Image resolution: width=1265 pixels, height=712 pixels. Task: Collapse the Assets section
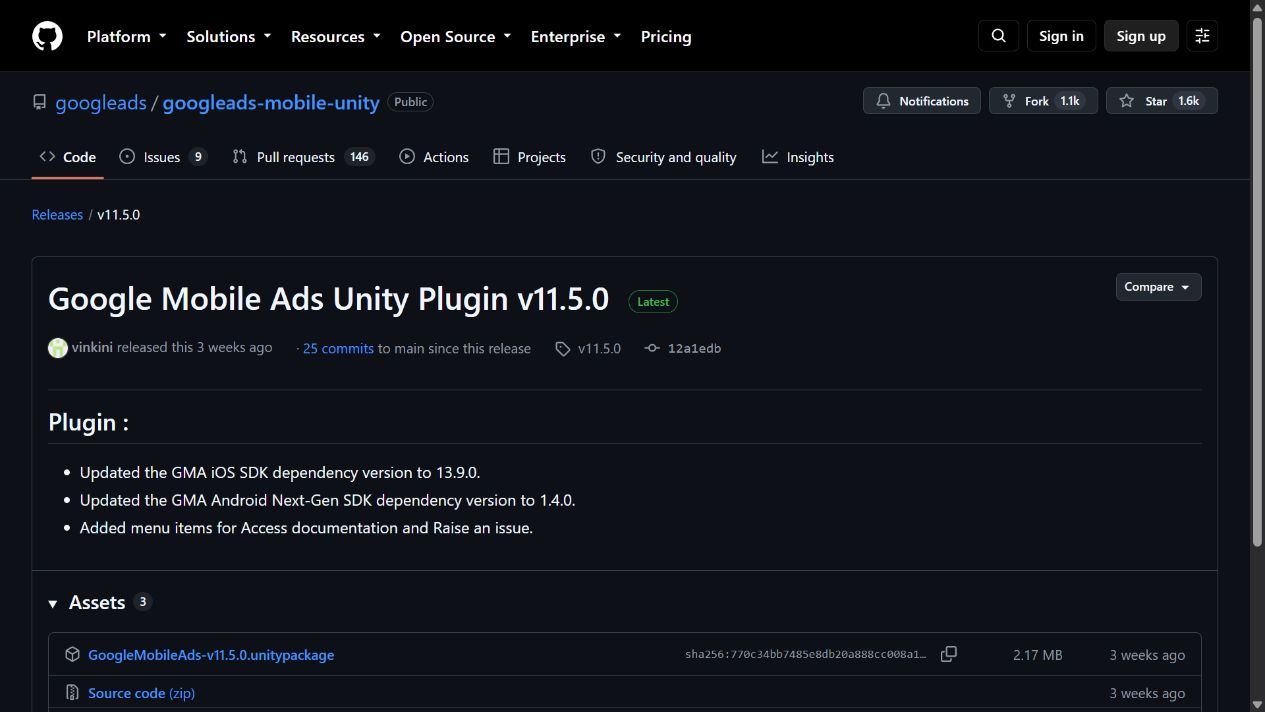click(x=53, y=603)
